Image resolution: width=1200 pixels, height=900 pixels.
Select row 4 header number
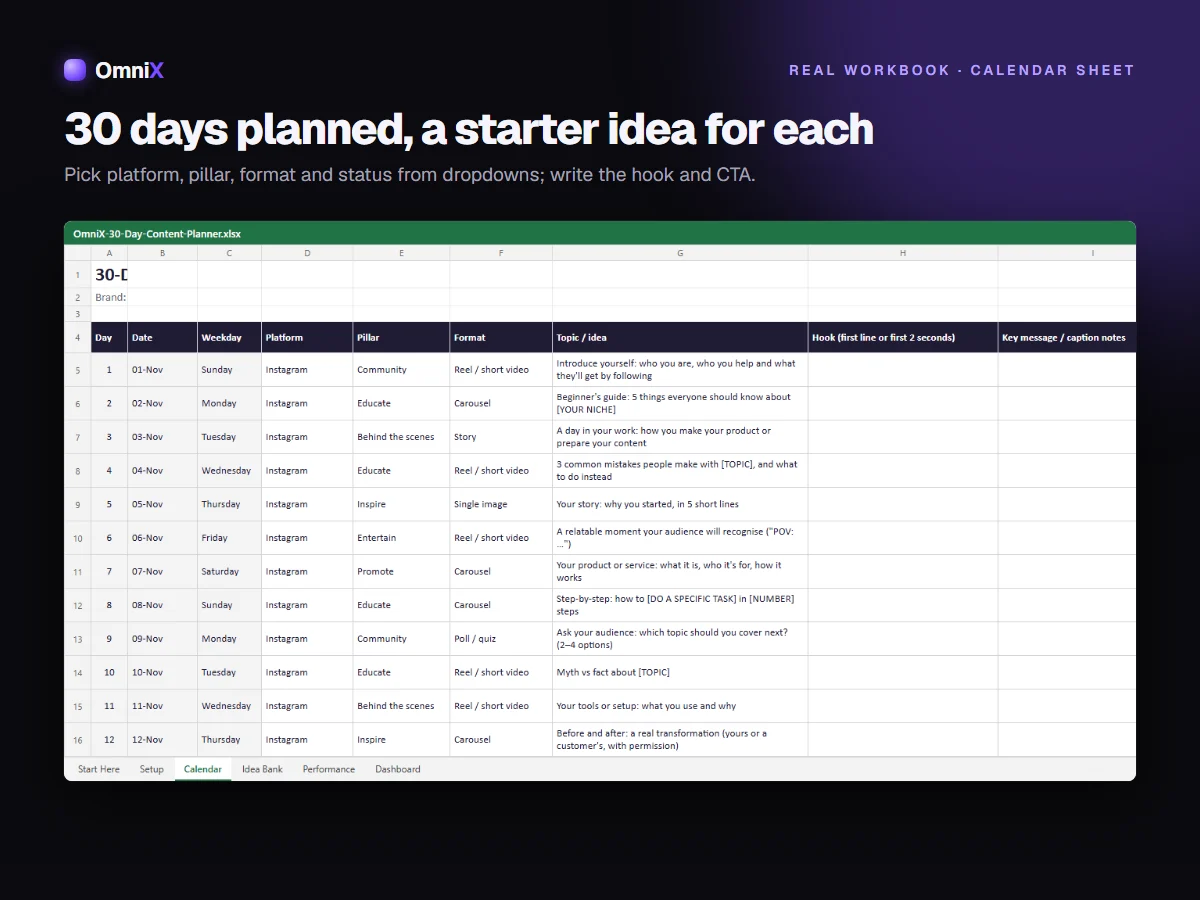click(x=78, y=338)
